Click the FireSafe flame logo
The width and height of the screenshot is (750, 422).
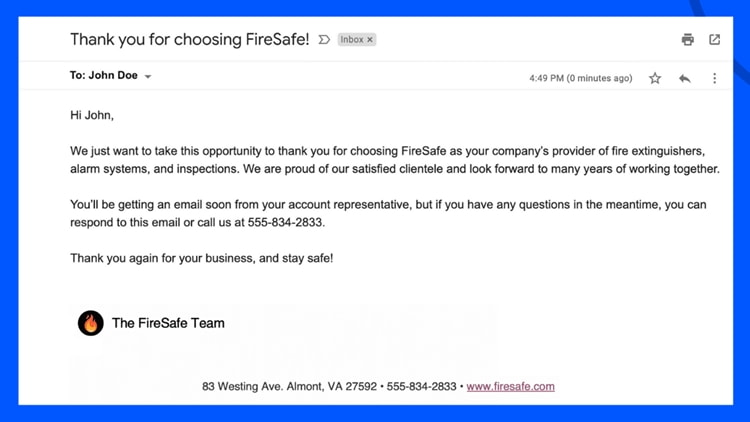coord(91,323)
